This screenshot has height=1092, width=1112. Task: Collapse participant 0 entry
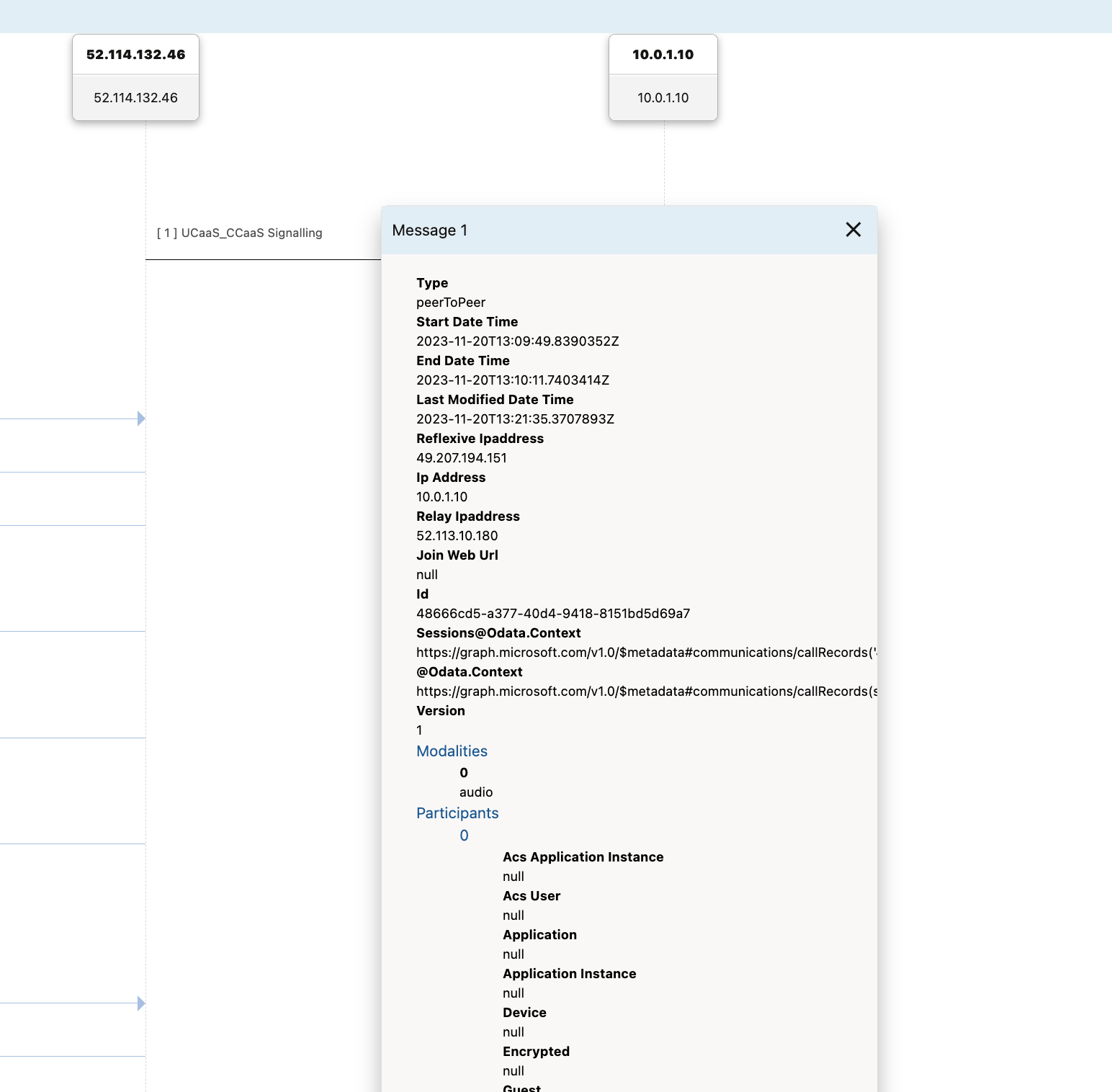pos(464,836)
